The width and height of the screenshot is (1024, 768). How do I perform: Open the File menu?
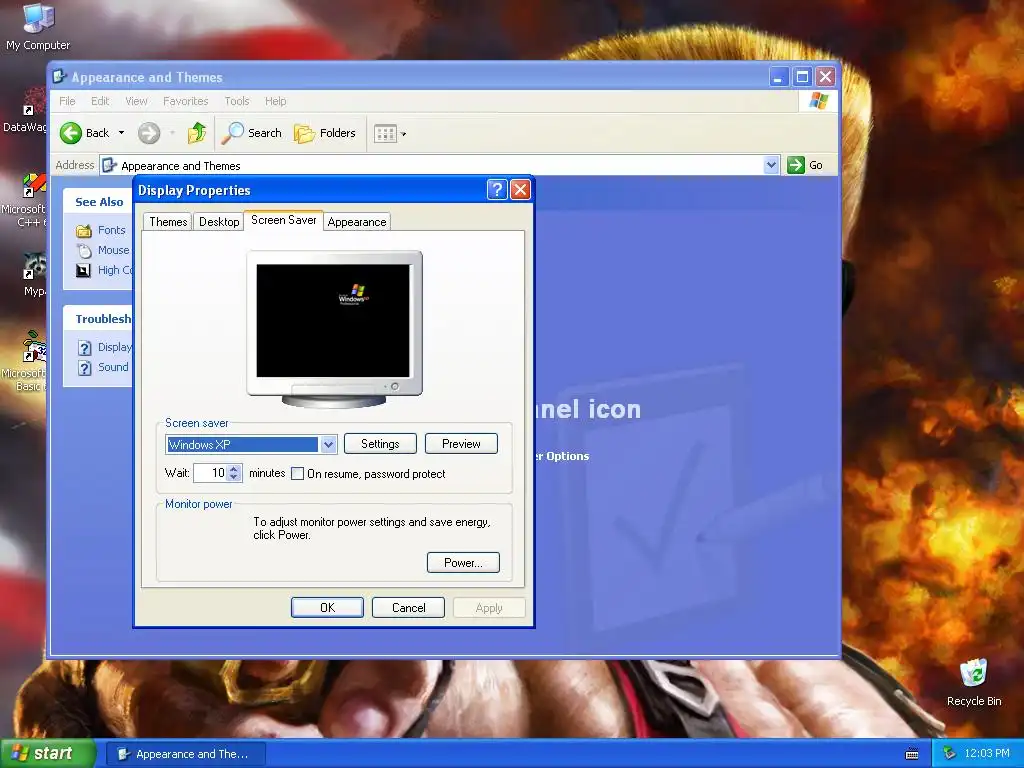[67, 101]
